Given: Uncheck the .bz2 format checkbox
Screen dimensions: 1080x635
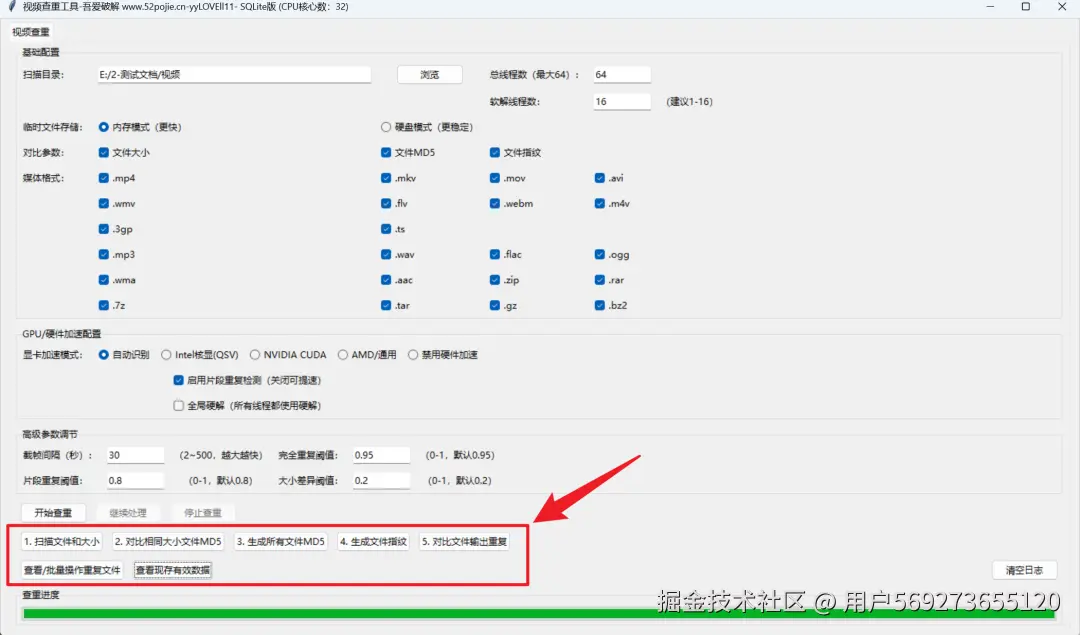Looking at the screenshot, I should 599,305.
